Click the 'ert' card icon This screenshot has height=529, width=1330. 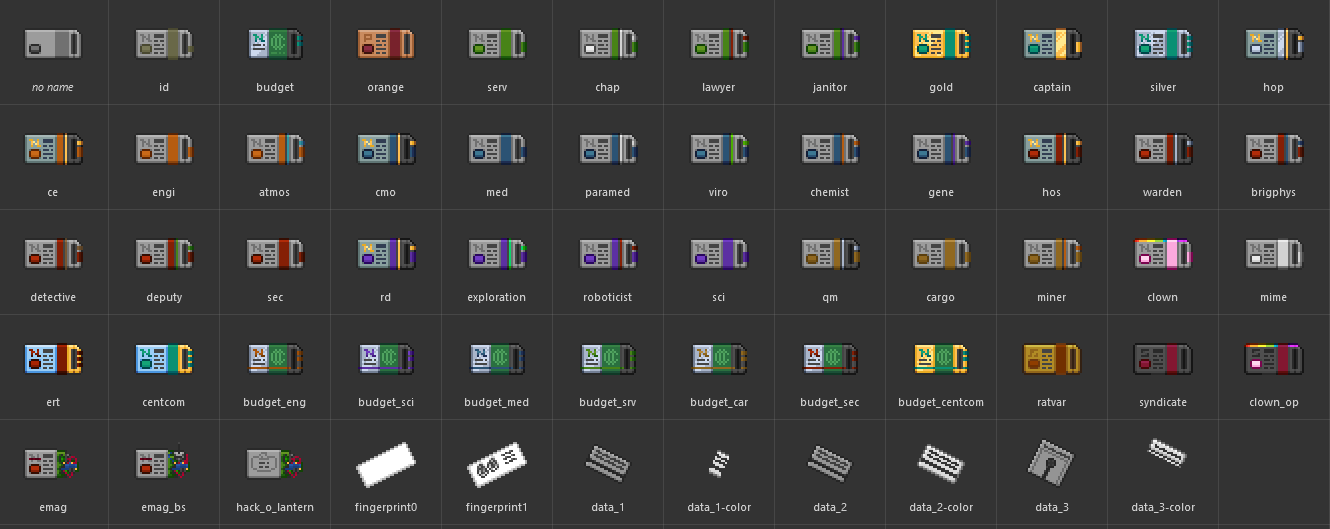(53, 359)
